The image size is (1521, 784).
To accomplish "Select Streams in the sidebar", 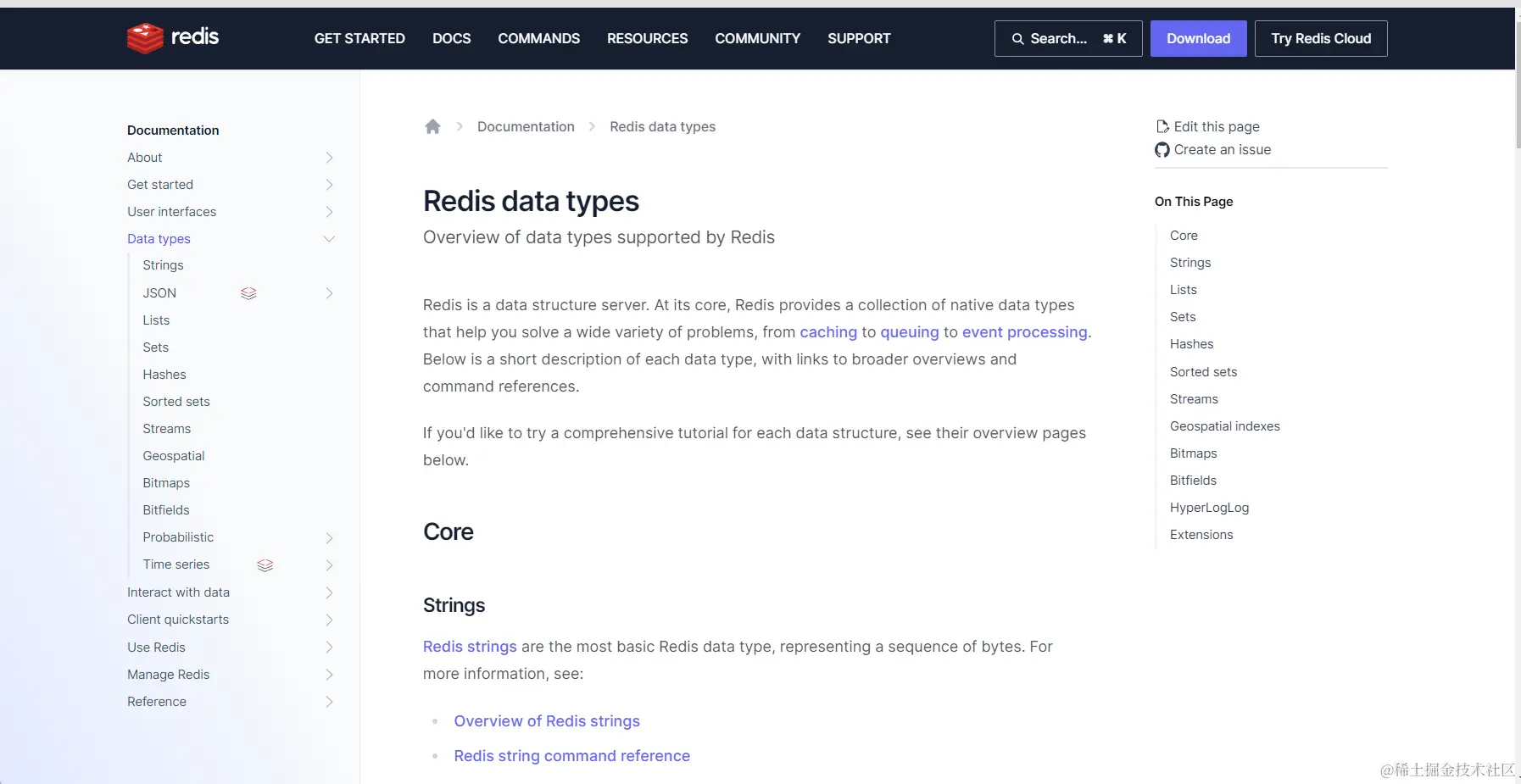I will (167, 429).
